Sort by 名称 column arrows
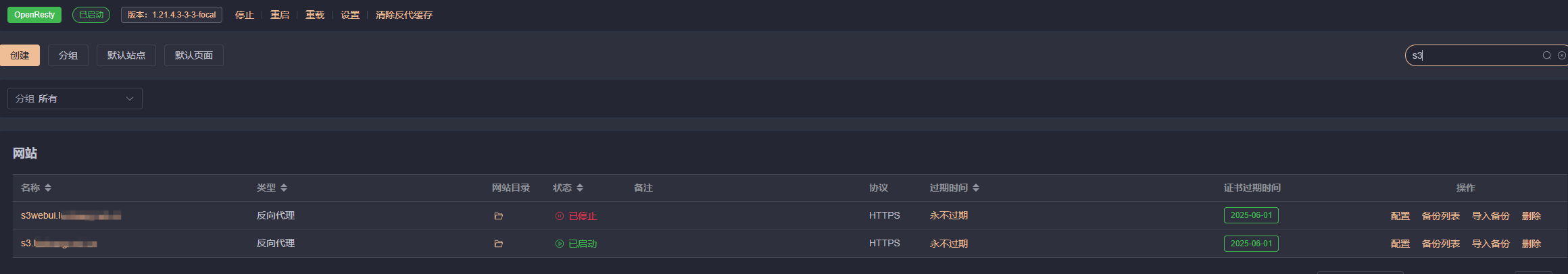1568x274 pixels. click(x=48, y=188)
